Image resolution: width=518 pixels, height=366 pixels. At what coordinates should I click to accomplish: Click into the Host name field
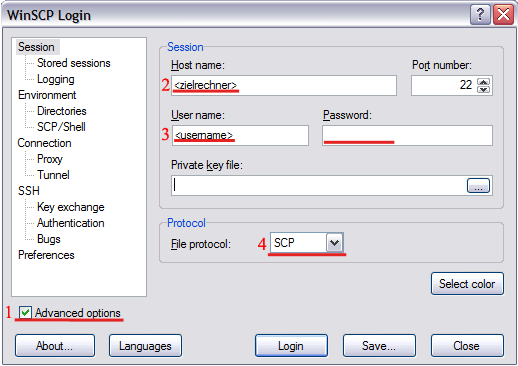(x=284, y=86)
